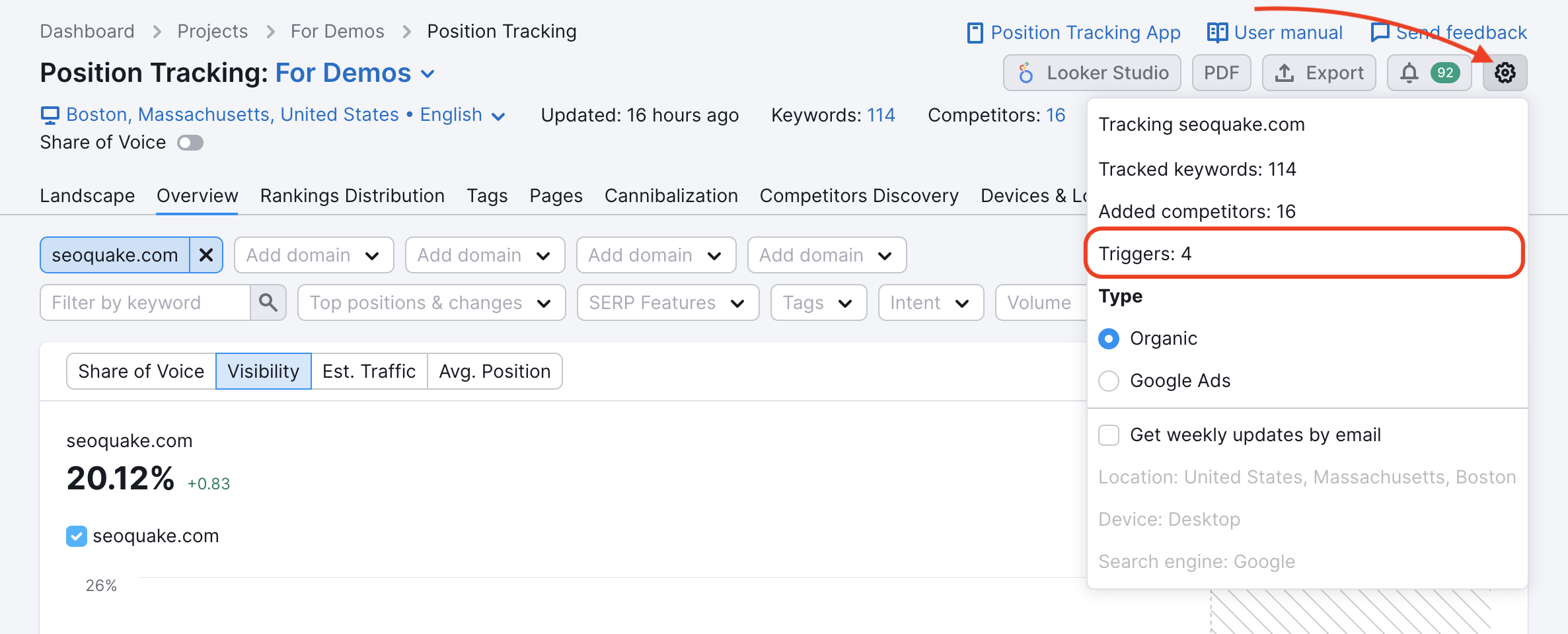Open SERP Features filter dropdown
Viewport: 1568px width, 634px height.
[x=668, y=302]
